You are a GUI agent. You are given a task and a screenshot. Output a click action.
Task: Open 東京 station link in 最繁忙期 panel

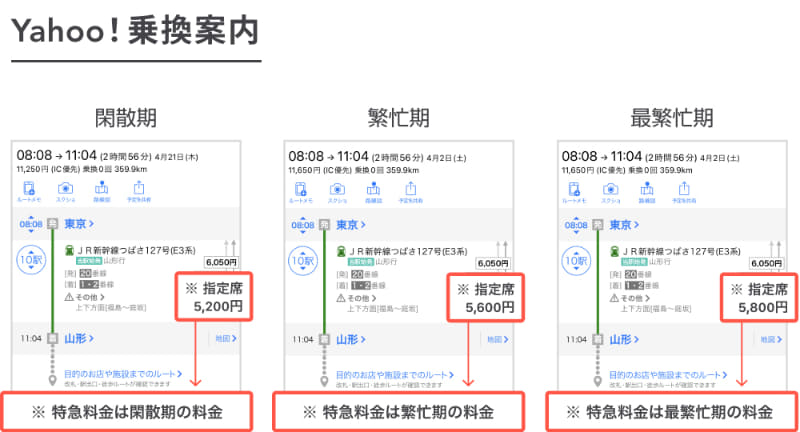[624, 225]
